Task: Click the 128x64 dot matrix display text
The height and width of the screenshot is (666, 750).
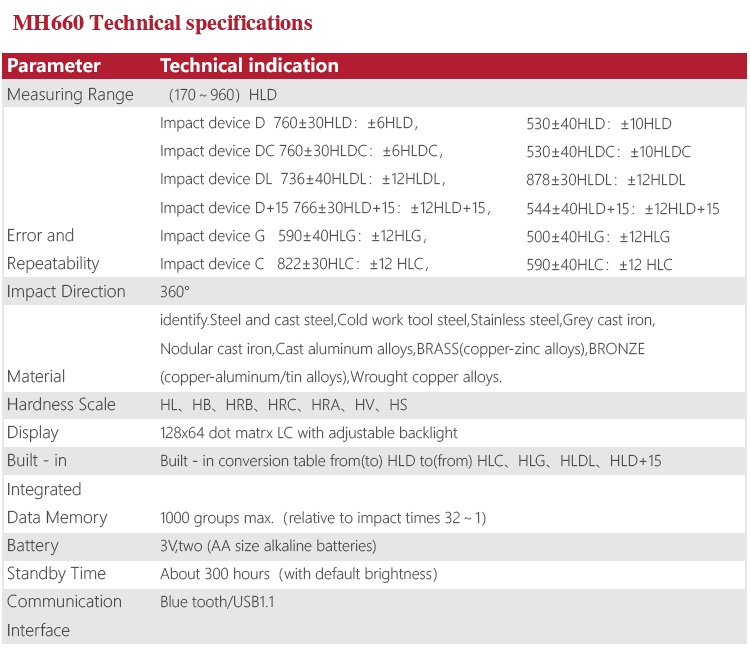Action: pyautogui.click(x=309, y=433)
